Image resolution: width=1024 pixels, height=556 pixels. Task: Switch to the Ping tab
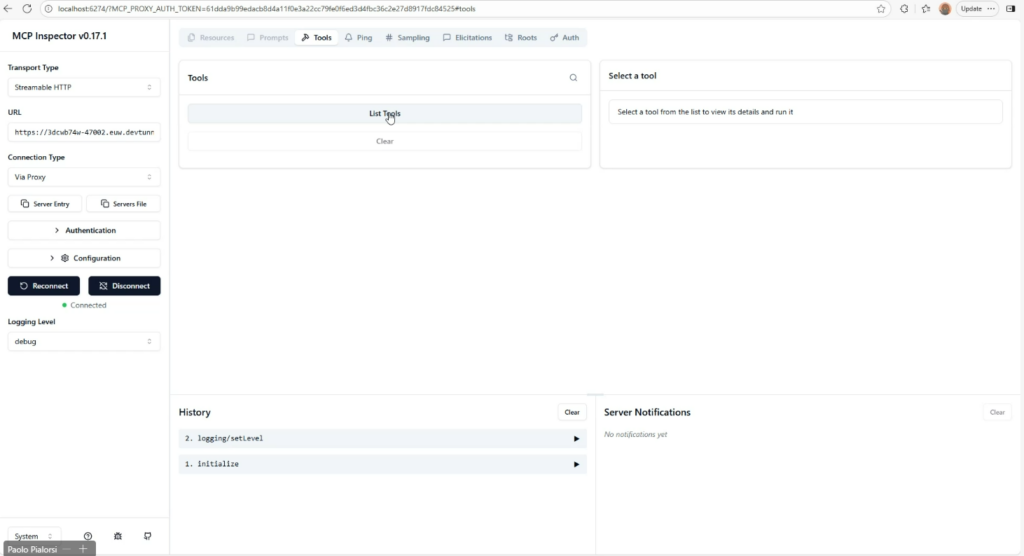(357, 38)
